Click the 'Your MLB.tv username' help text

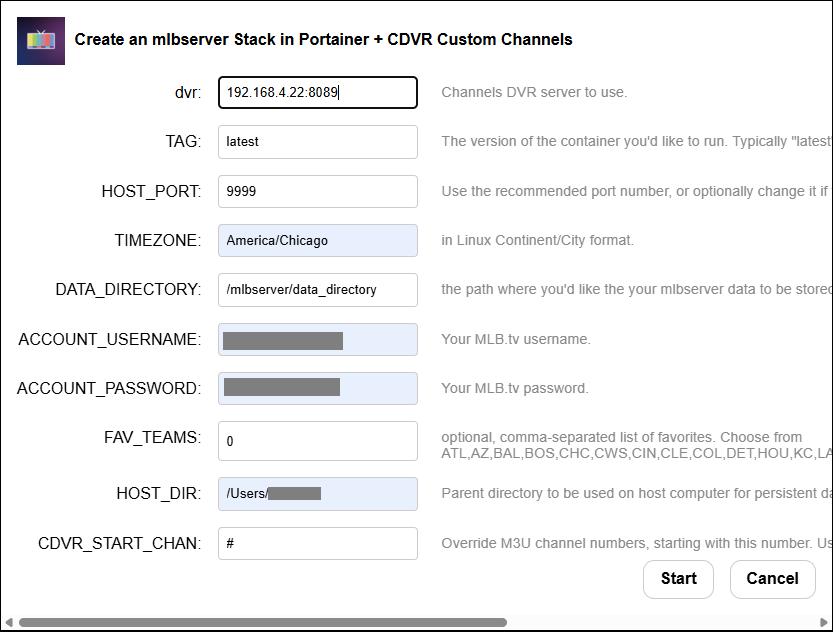(x=516, y=339)
